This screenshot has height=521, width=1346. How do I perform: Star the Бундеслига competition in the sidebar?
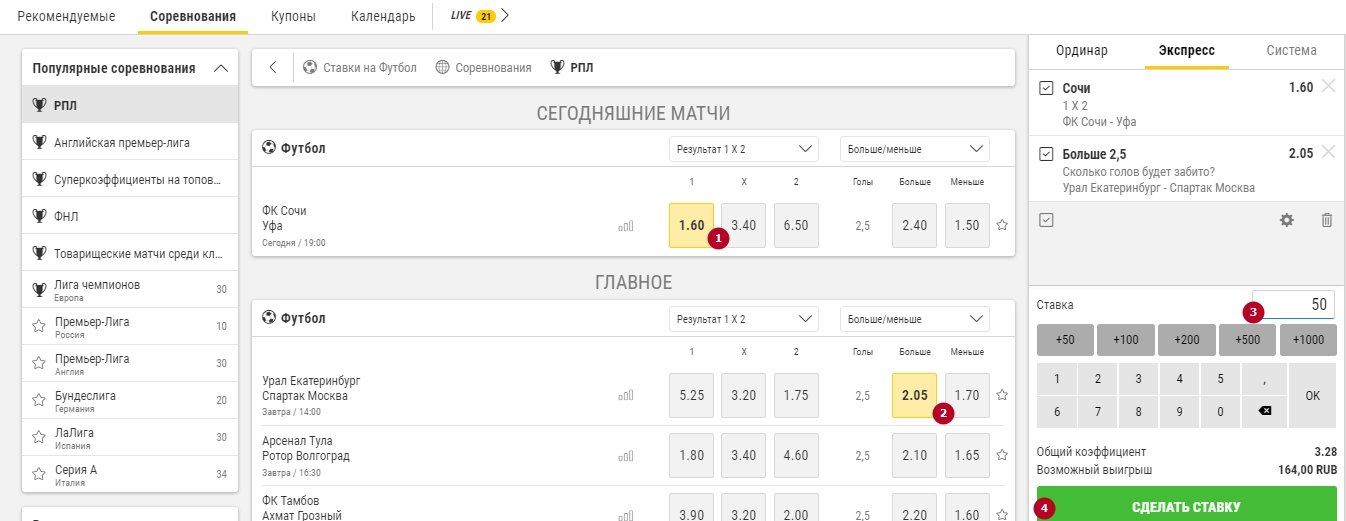(39, 400)
